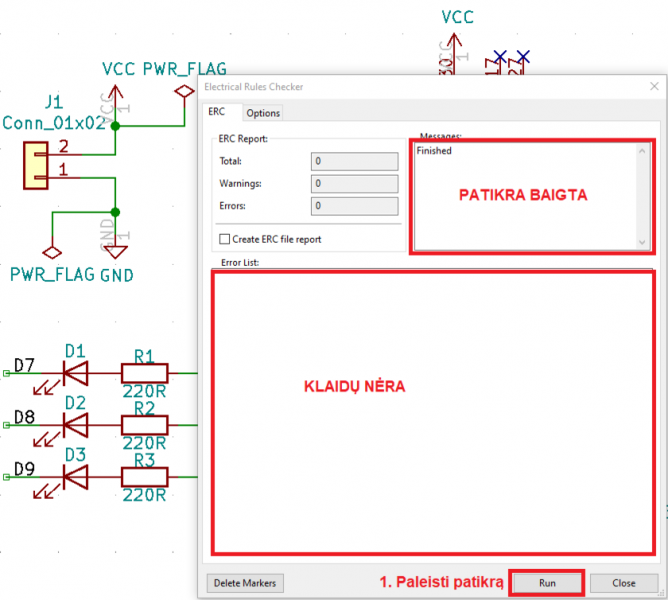This screenshot has height=600, width=668.
Task: Select the lower PWR_FLAG diamond symbol
Action: pos(52,252)
